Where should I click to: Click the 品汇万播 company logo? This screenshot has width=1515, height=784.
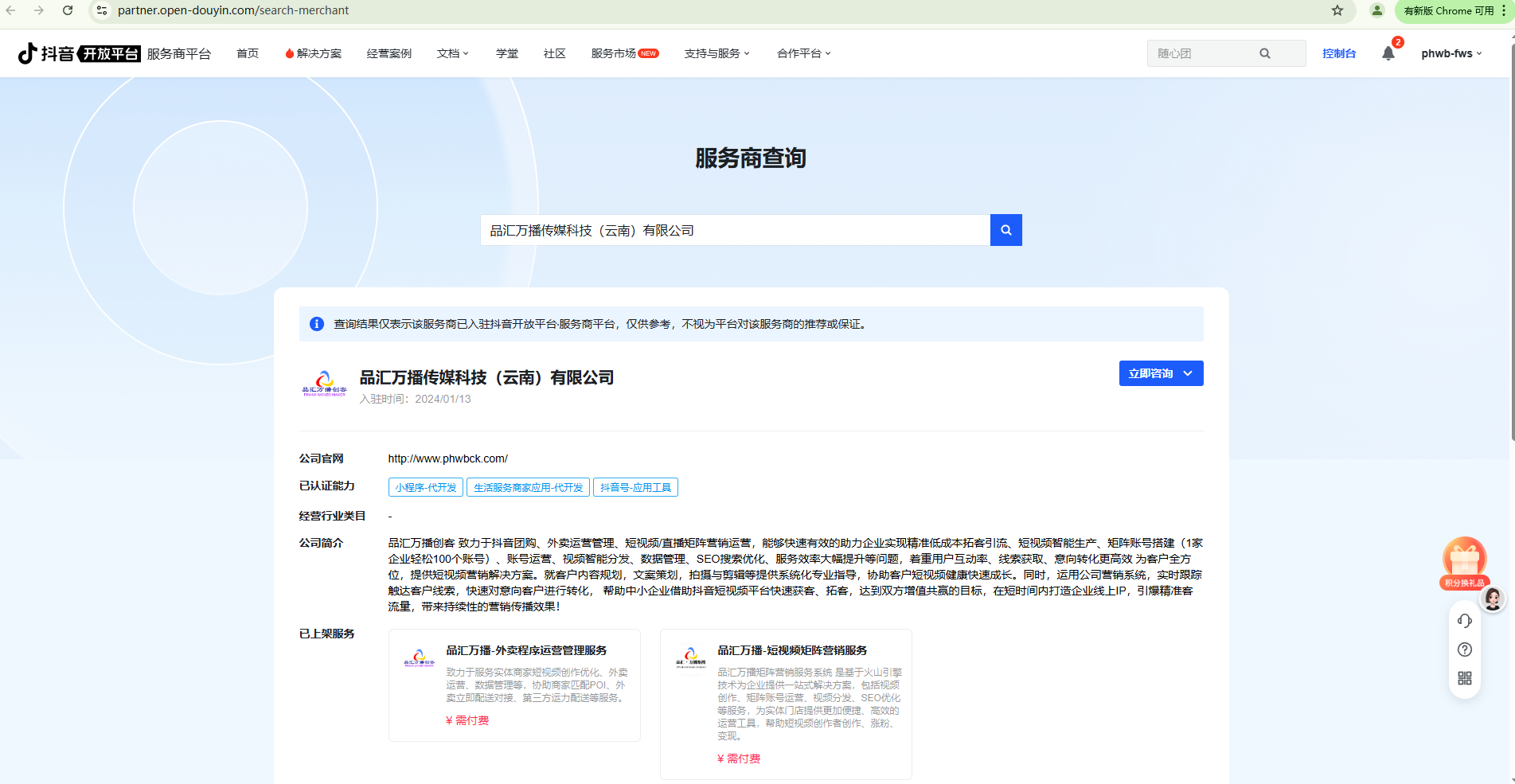coord(324,384)
